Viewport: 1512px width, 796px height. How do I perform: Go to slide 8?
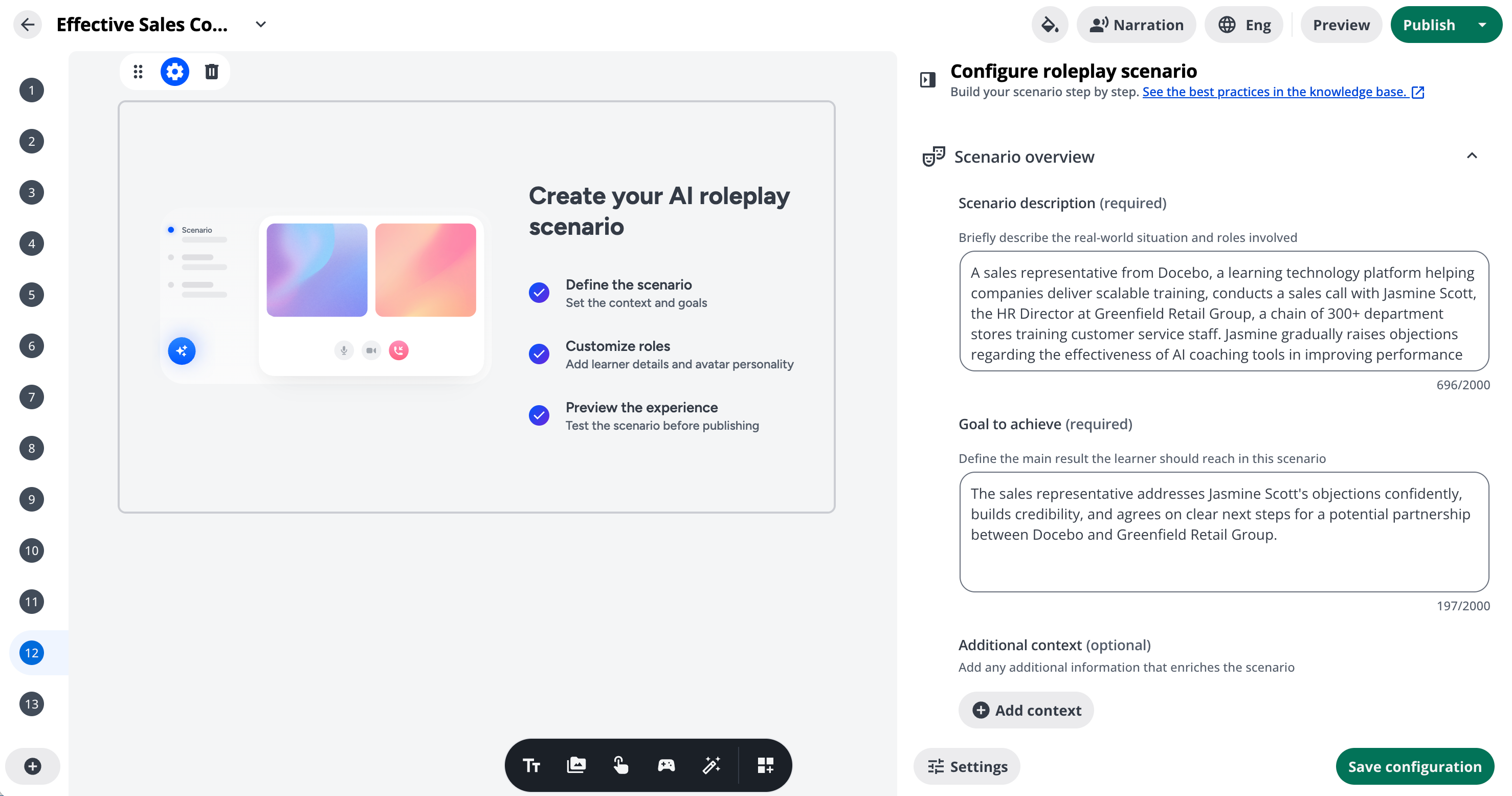pyautogui.click(x=32, y=449)
